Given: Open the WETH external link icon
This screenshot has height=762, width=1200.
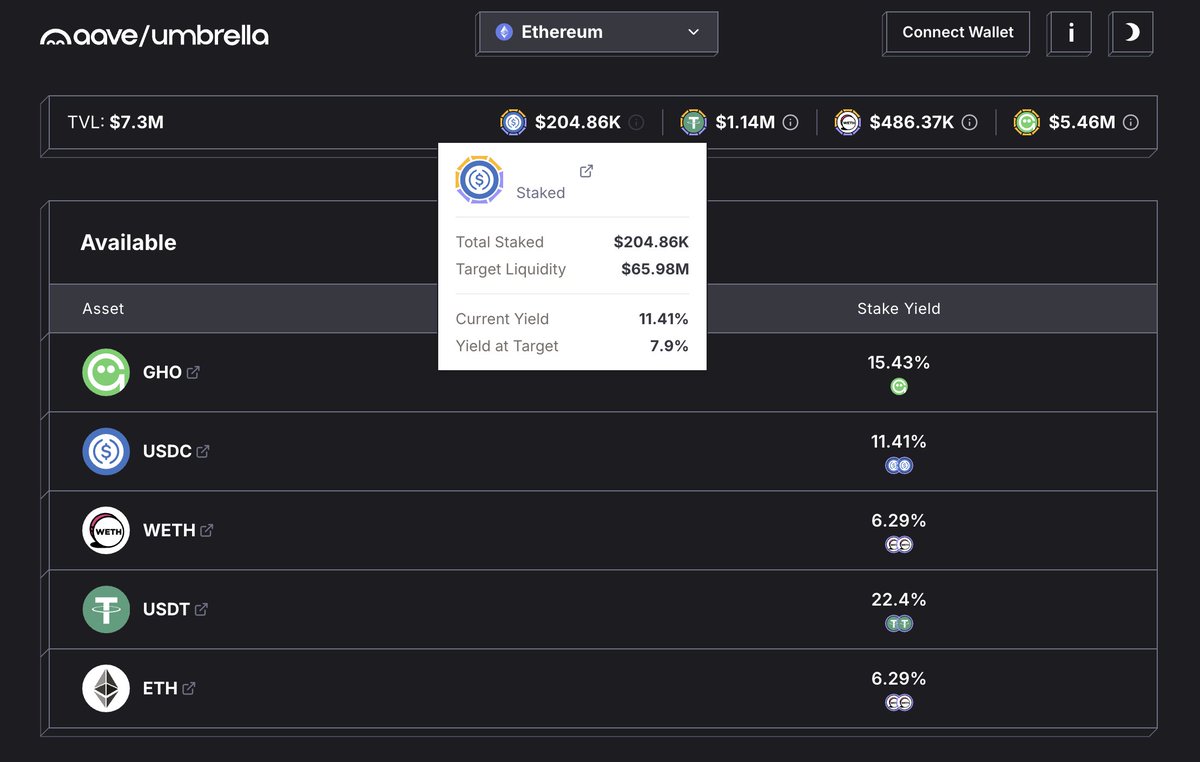Looking at the screenshot, I should pos(206,530).
